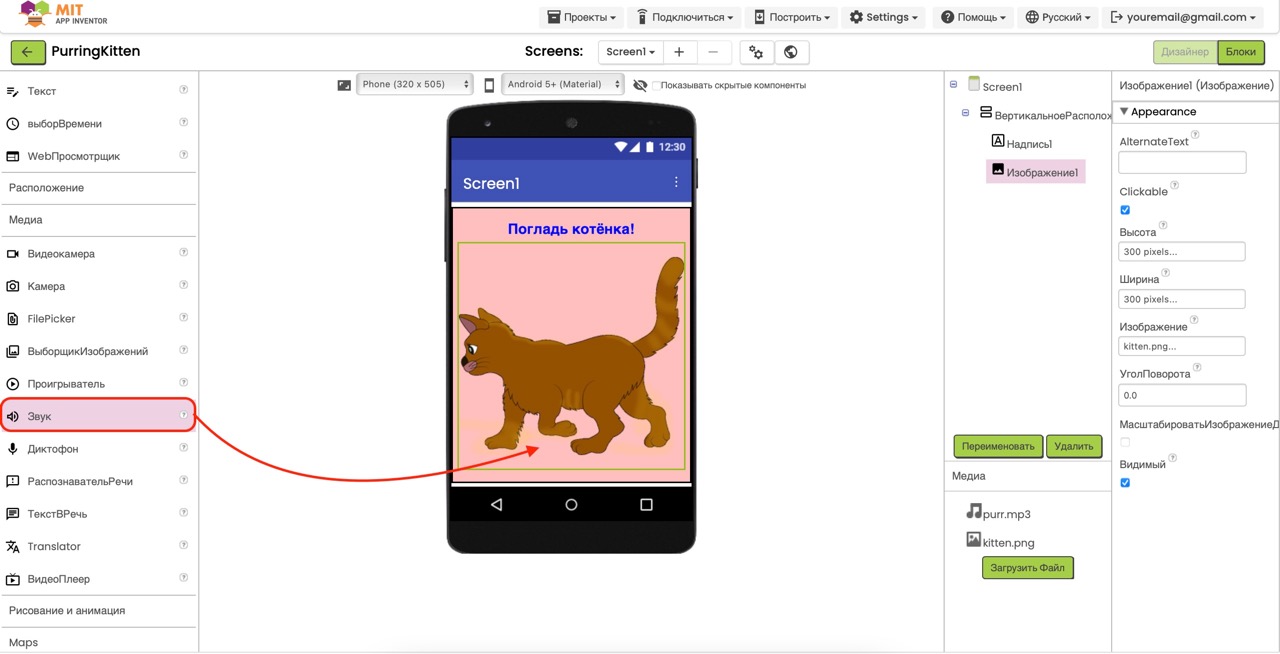Toggle МасштабироватьИзображение checkbox
Viewport: 1280px width, 654px height.
click(x=1125, y=442)
